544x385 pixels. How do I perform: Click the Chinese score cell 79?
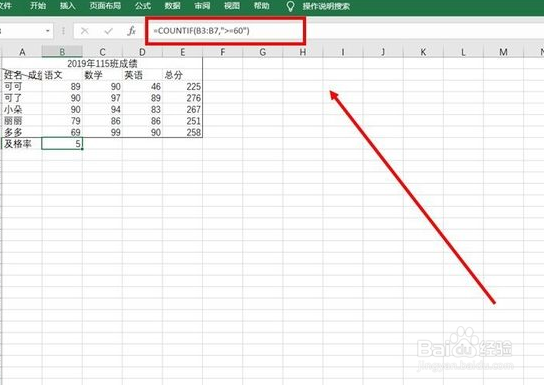click(62, 121)
